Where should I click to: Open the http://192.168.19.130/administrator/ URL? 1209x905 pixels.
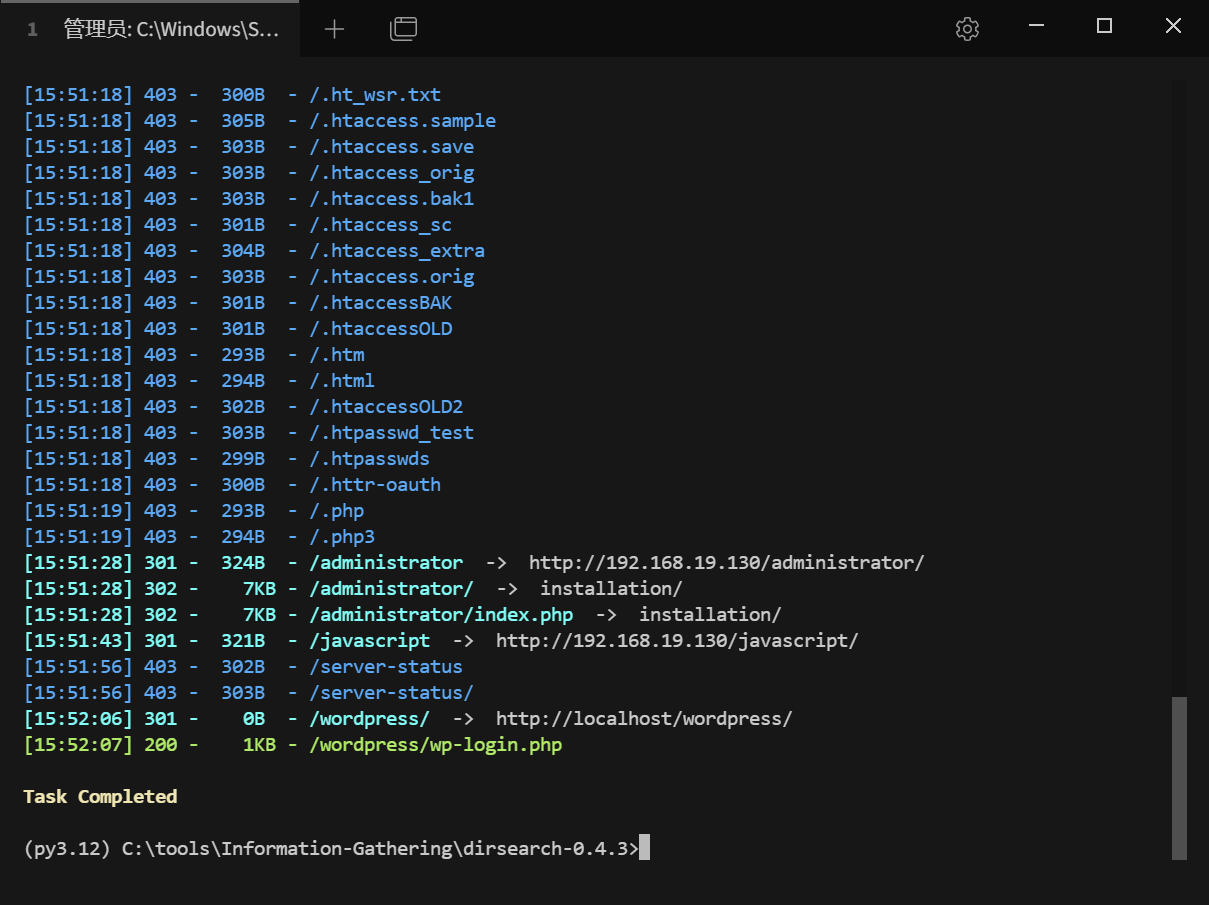click(726, 563)
